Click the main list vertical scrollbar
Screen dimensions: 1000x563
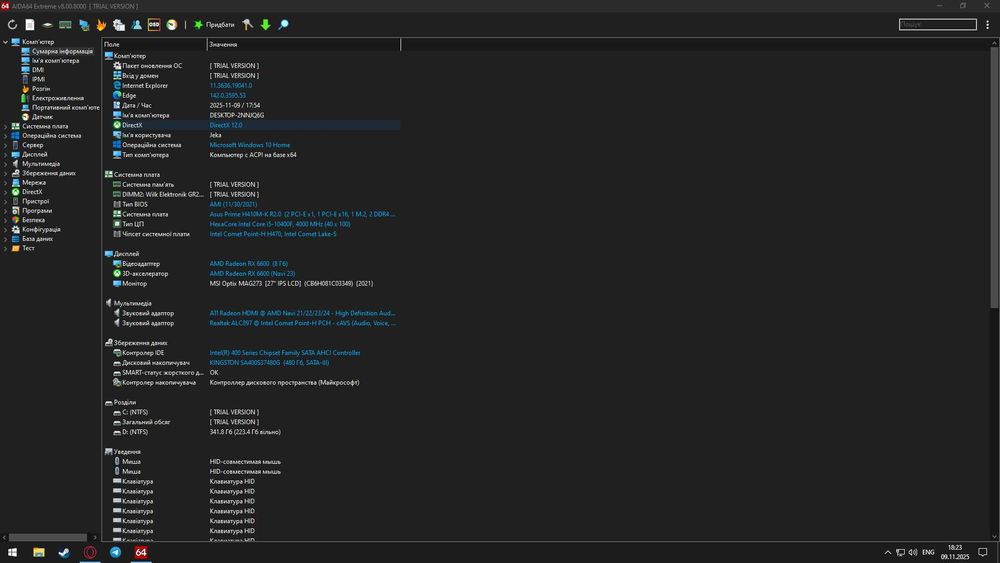click(994, 178)
